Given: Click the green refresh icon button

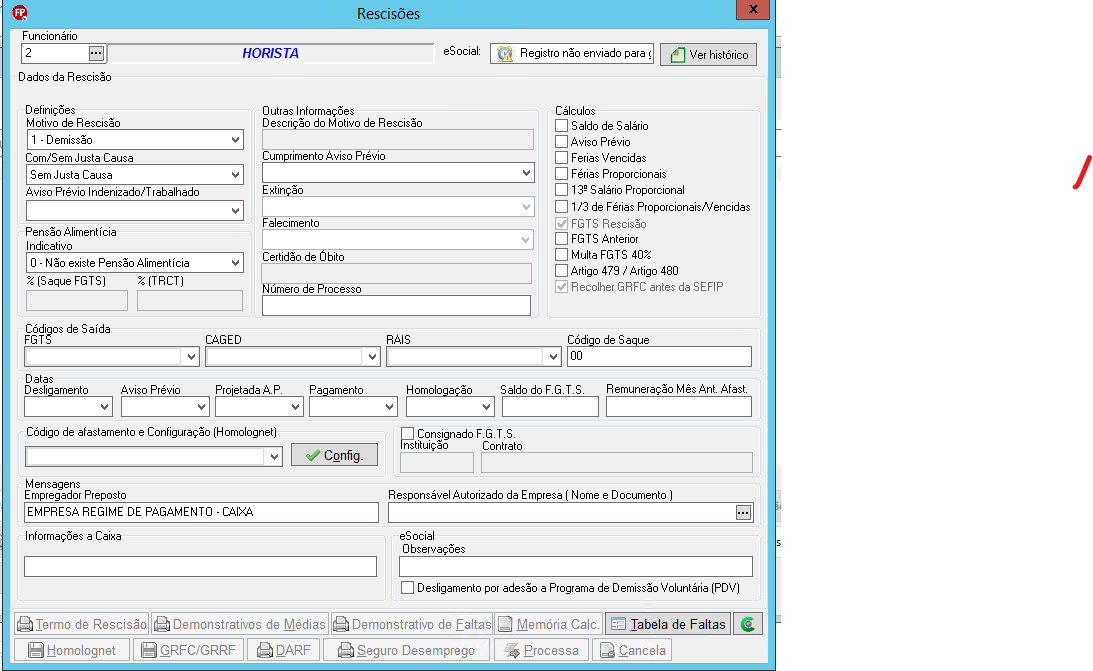Looking at the screenshot, I should pos(748,624).
